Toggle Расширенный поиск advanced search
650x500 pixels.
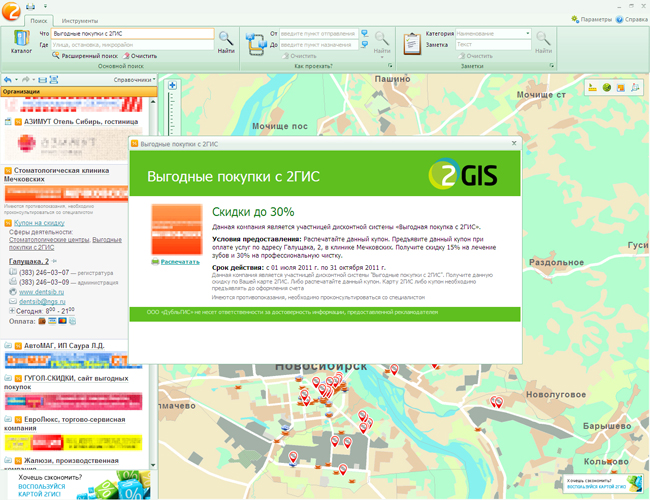tap(83, 56)
